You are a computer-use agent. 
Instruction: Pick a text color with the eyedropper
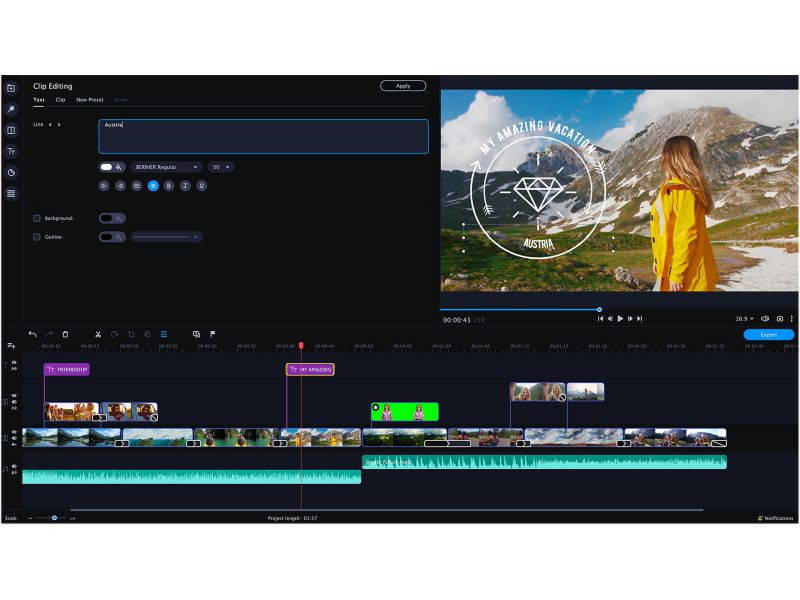[118, 167]
